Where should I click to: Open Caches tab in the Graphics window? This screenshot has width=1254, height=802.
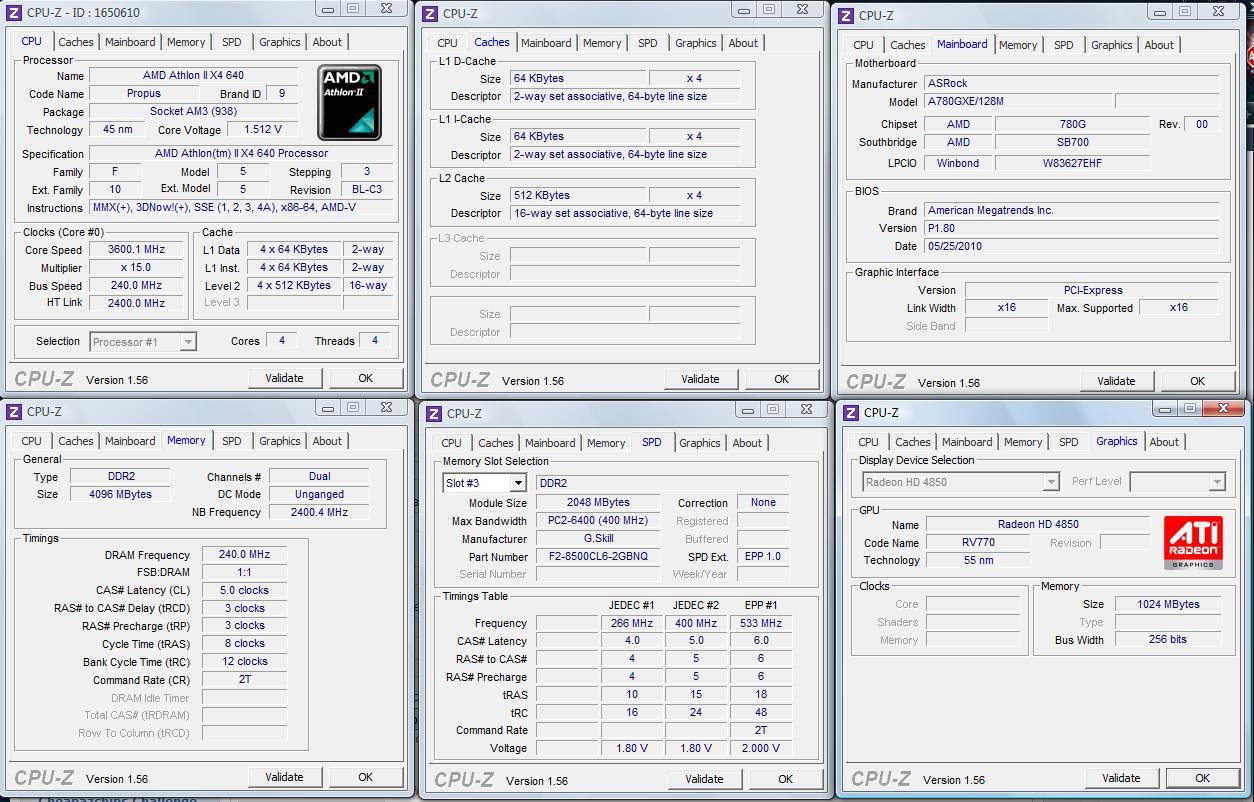coord(912,442)
